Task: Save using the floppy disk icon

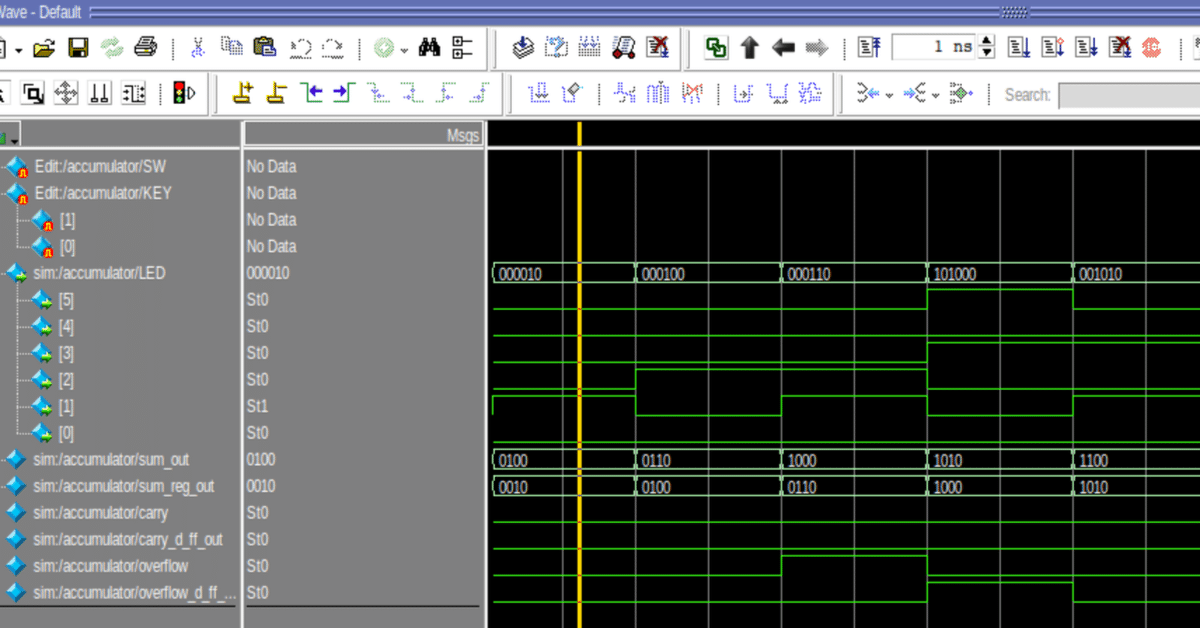Action: click(78, 48)
